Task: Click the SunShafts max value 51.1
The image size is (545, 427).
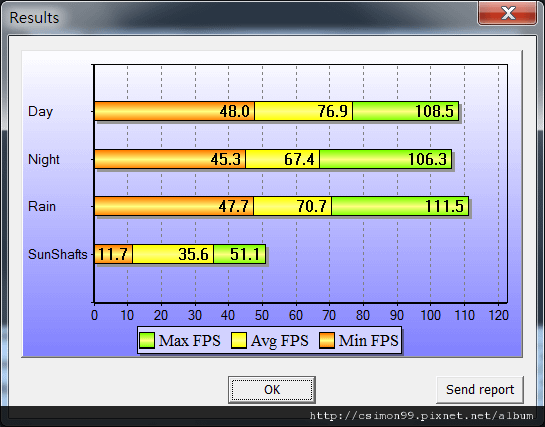Action: click(x=245, y=254)
